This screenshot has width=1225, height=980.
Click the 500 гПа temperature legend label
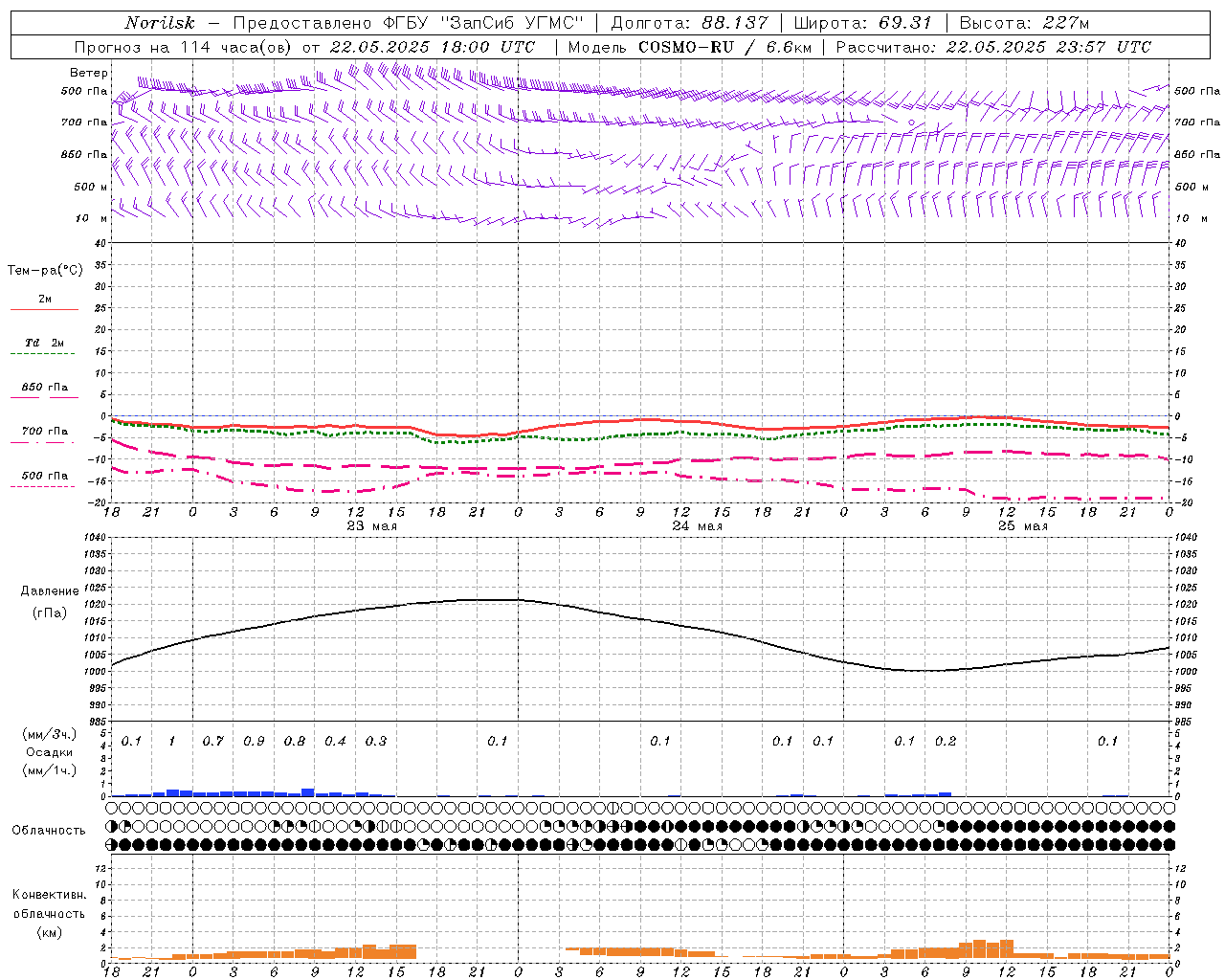click(x=45, y=476)
